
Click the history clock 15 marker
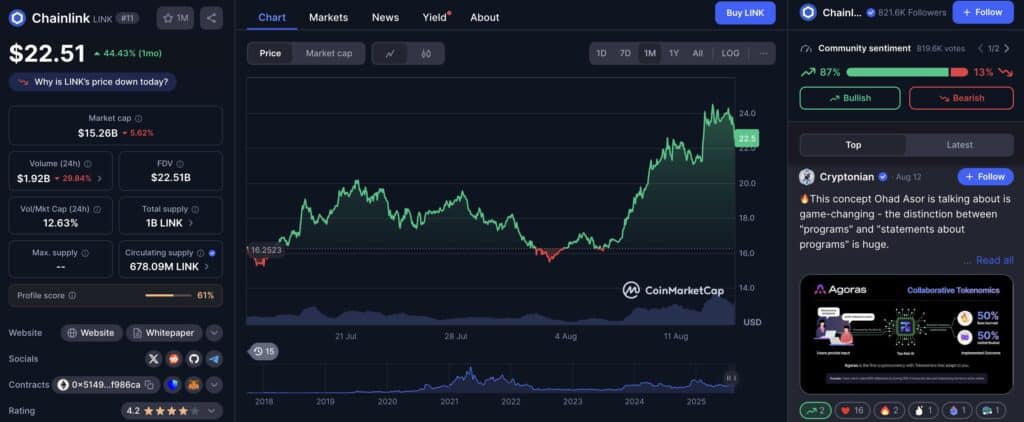(264, 351)
